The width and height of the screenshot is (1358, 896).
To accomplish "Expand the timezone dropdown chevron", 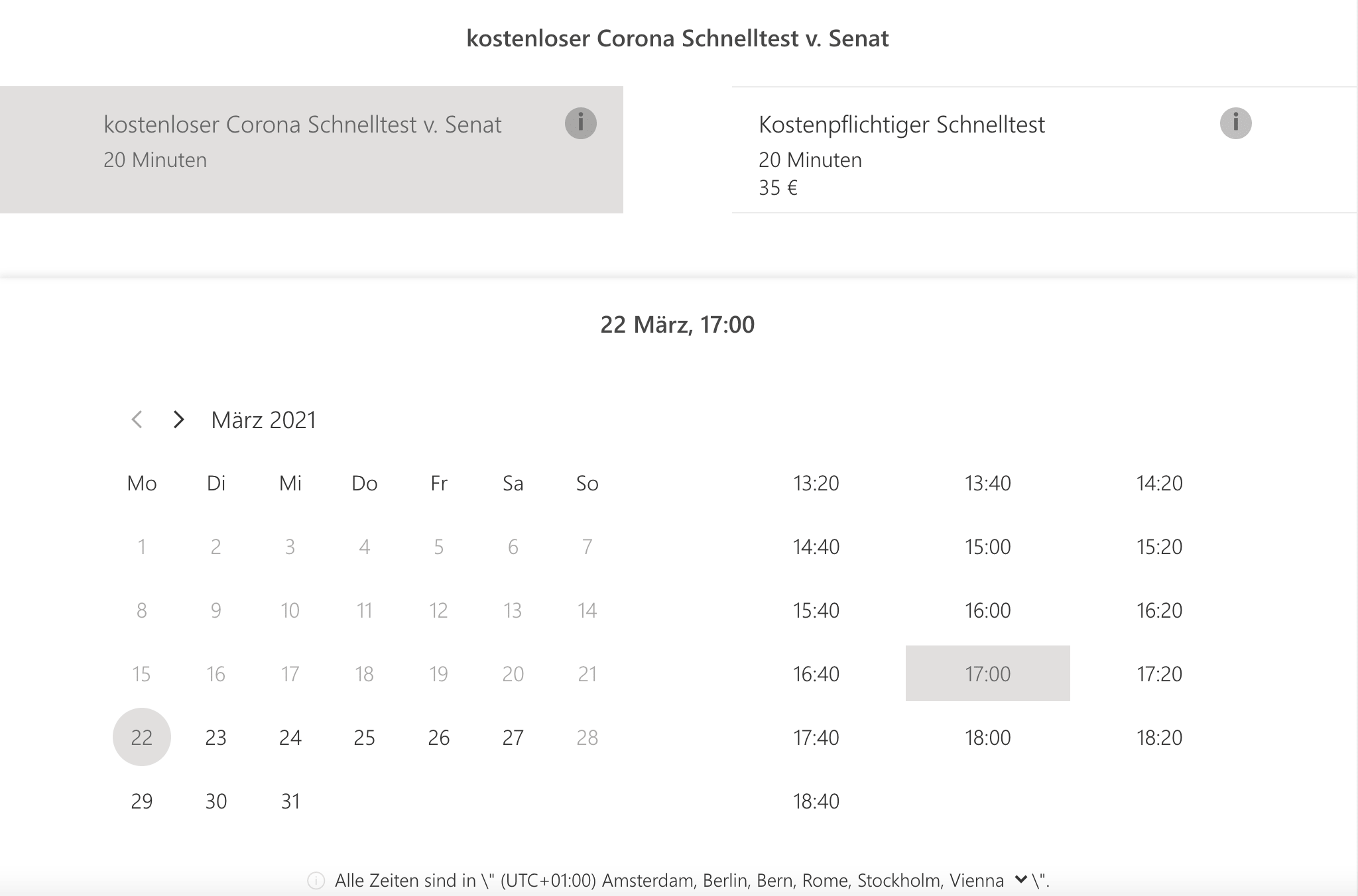I will click(1021, 880).
